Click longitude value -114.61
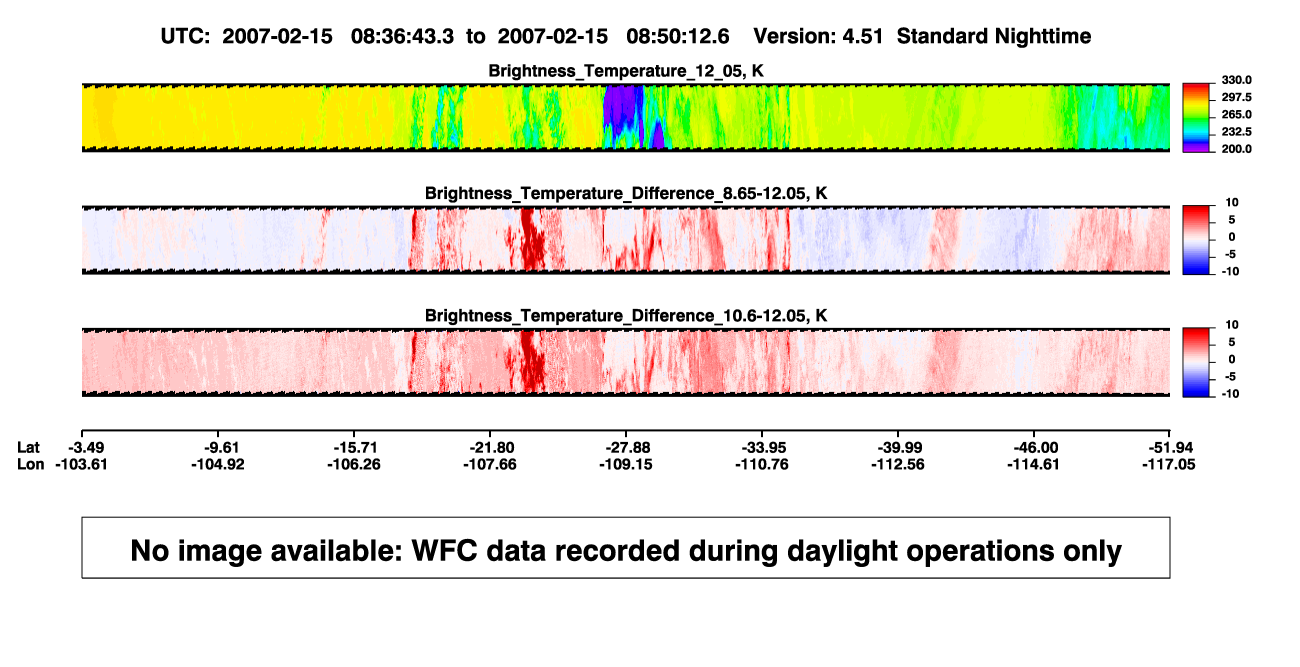Viewport: 1300px width, 667px height. point(1035,464)
